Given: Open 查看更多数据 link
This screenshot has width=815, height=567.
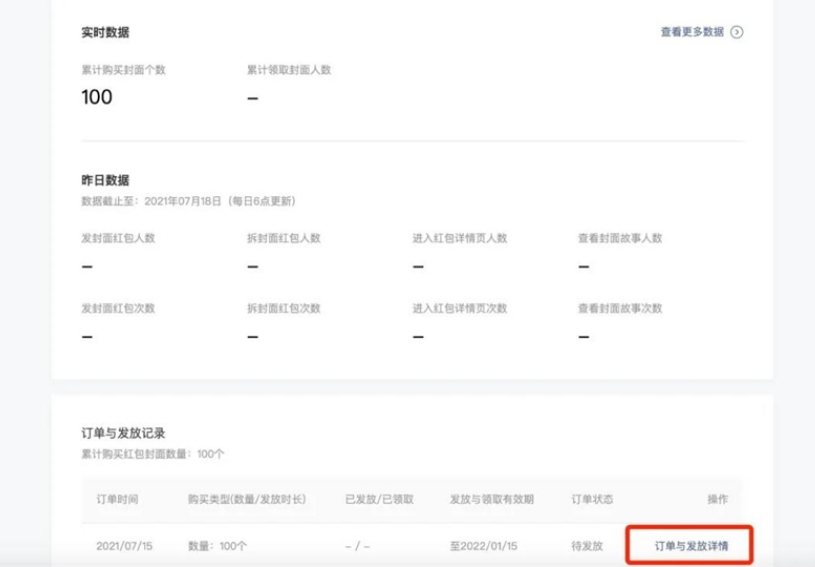Looking at the screenshot, I should (692, 32).
